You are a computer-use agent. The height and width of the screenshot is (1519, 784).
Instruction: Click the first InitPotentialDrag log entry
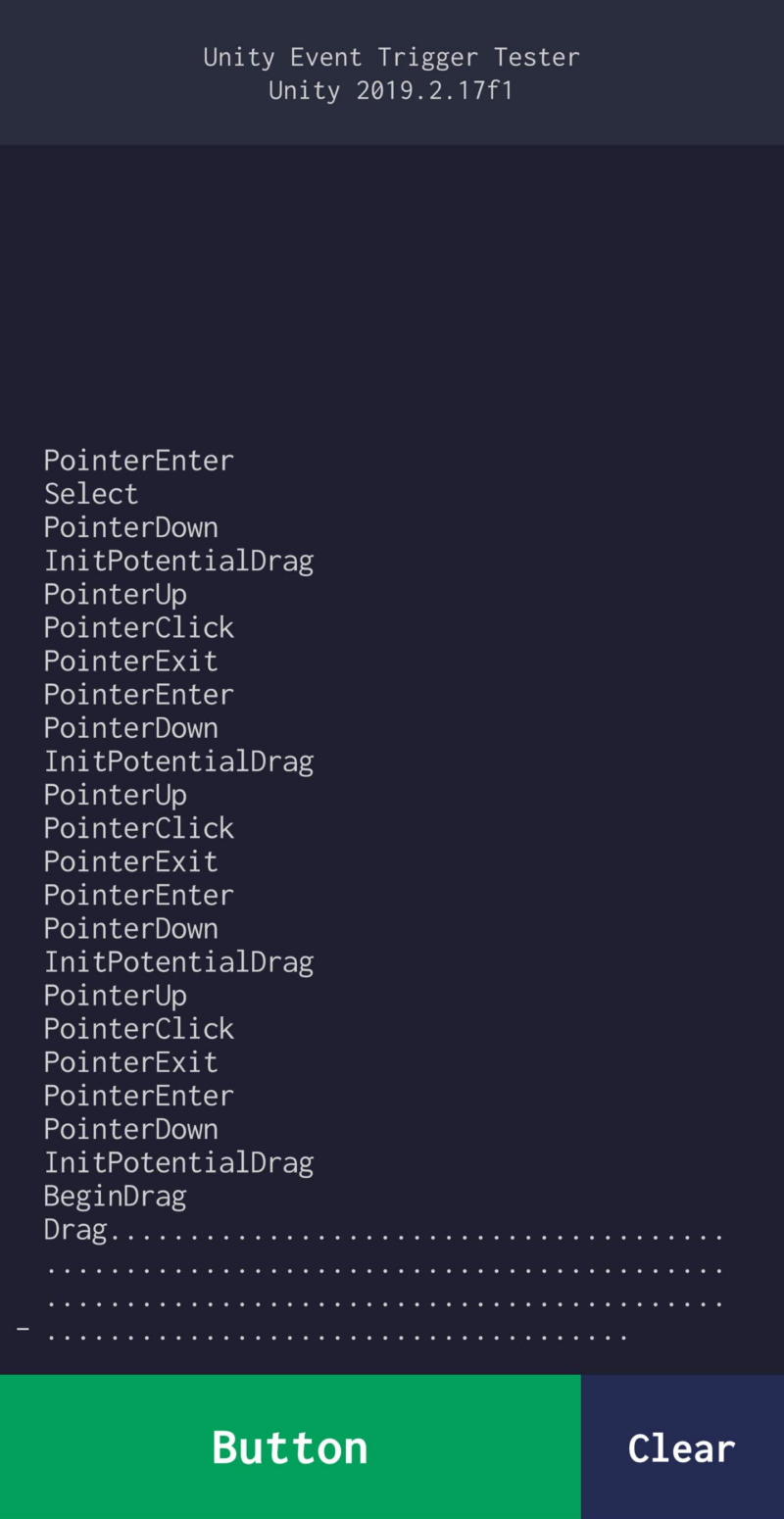[178, 560]
